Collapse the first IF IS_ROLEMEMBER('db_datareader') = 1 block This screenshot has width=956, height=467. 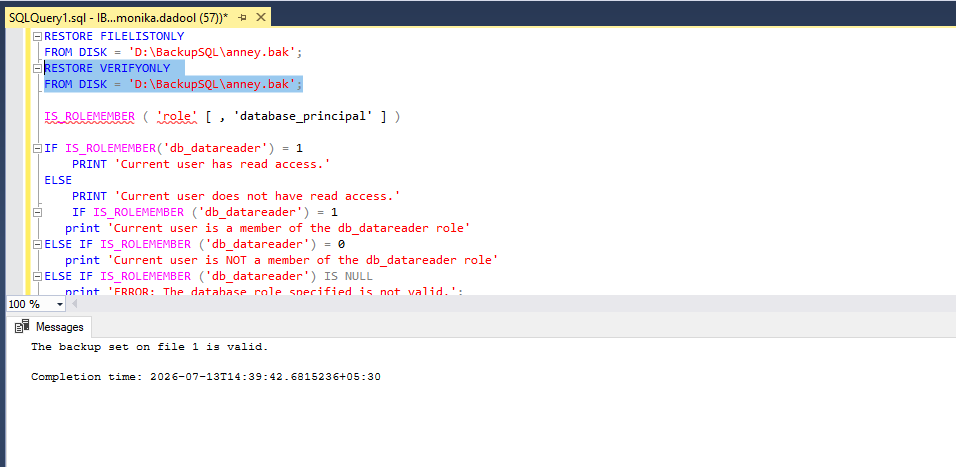(x=37, y=148)
